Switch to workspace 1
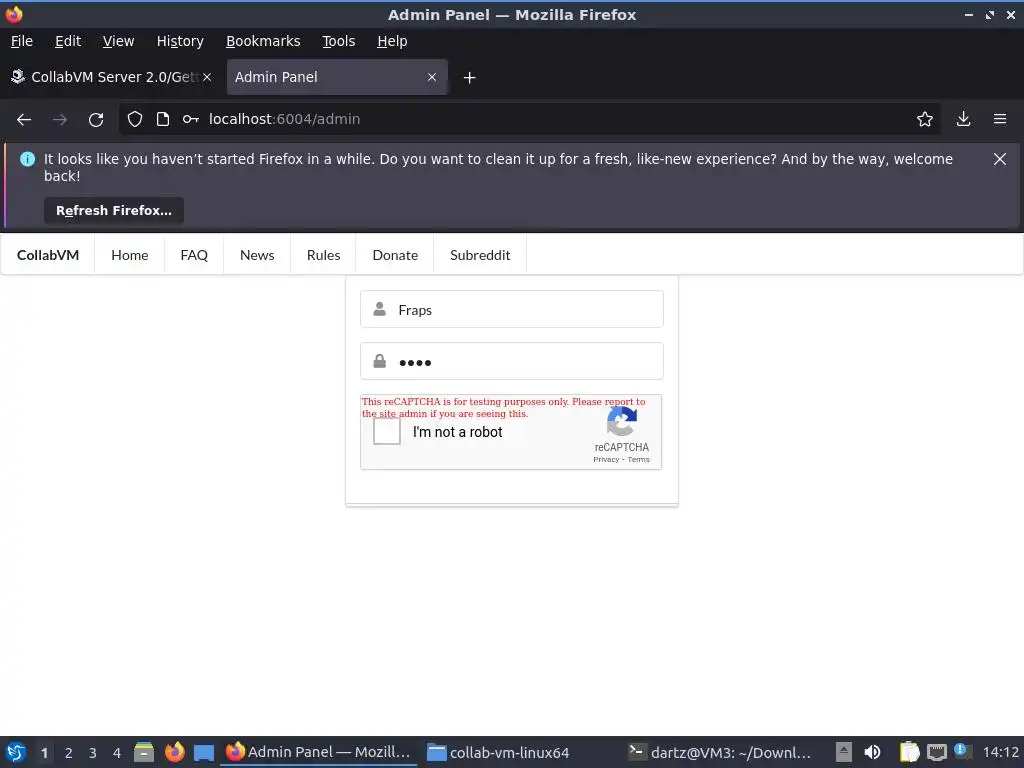The image size is (1024, 768). tap(44, 753)
